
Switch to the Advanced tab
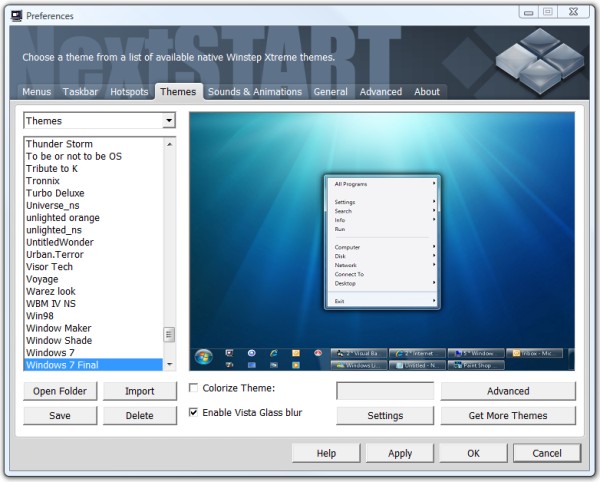click(381, 92)
